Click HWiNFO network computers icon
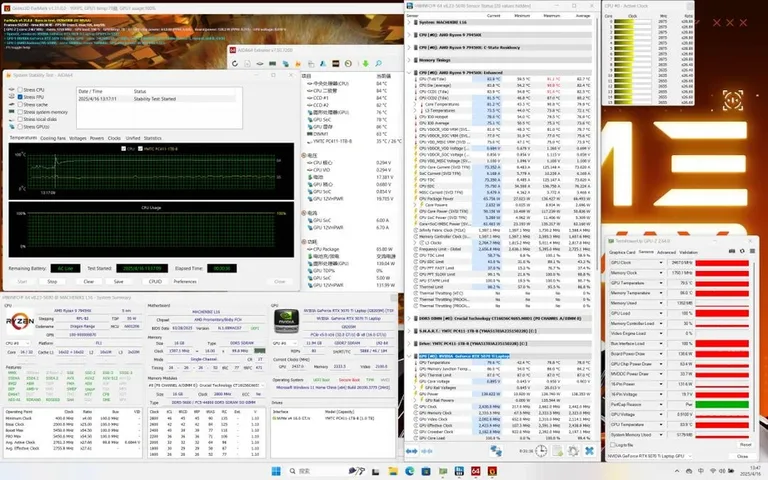768x480 pixels. click(496, 451)
